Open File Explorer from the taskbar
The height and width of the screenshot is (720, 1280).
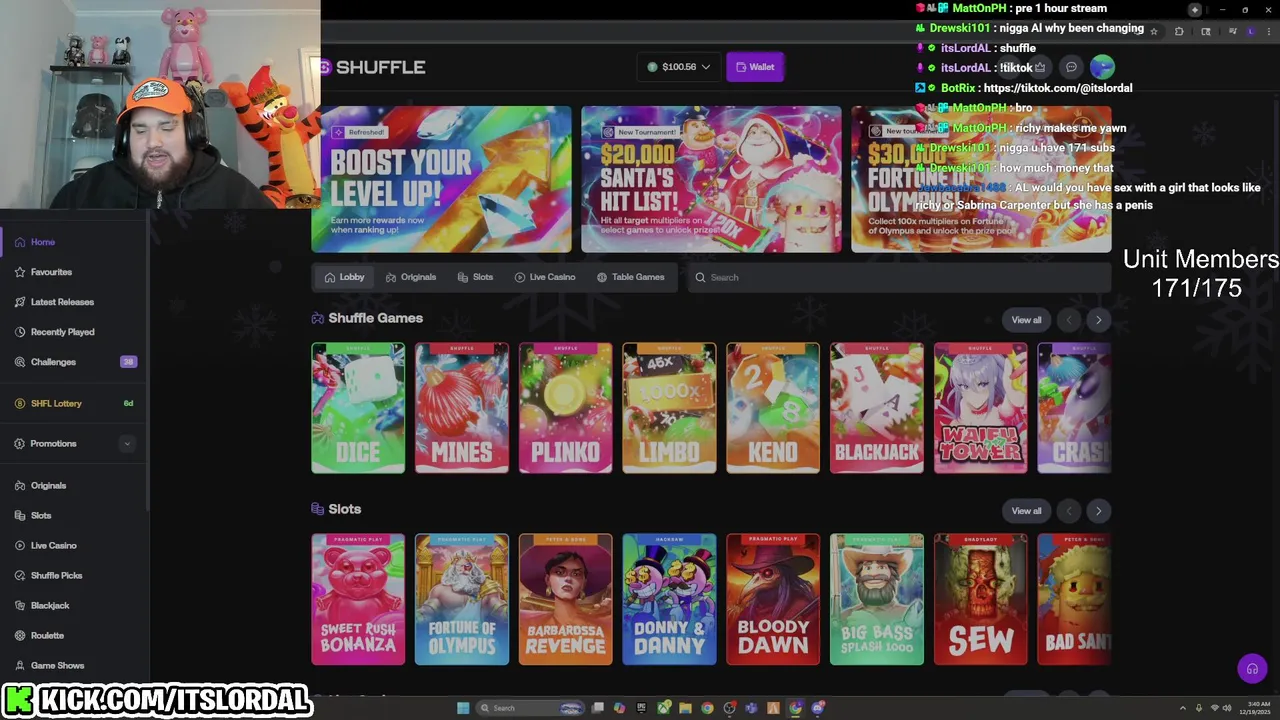click(x=685, y=708)
